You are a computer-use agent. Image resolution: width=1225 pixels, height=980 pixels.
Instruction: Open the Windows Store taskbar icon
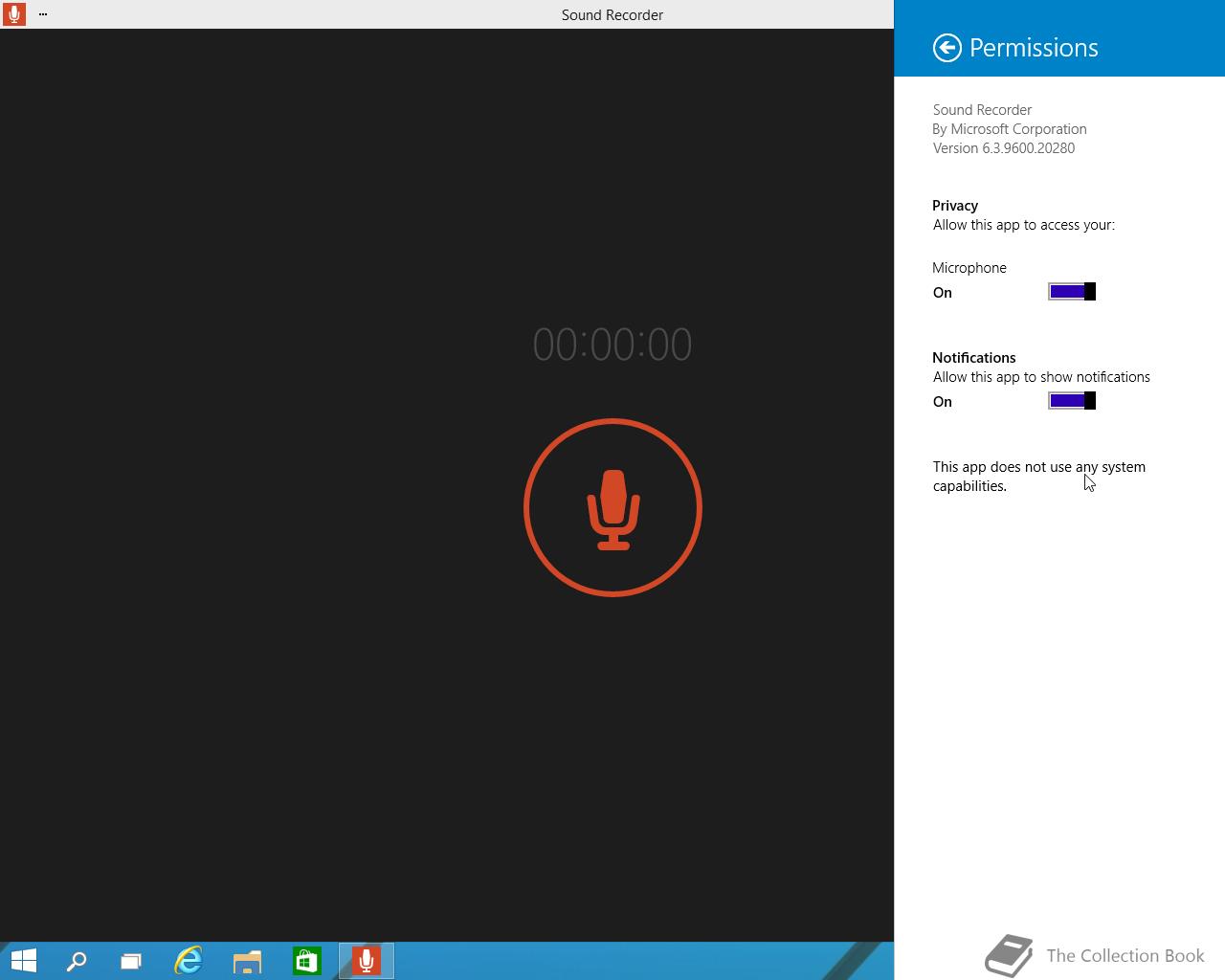pos(306,960)
